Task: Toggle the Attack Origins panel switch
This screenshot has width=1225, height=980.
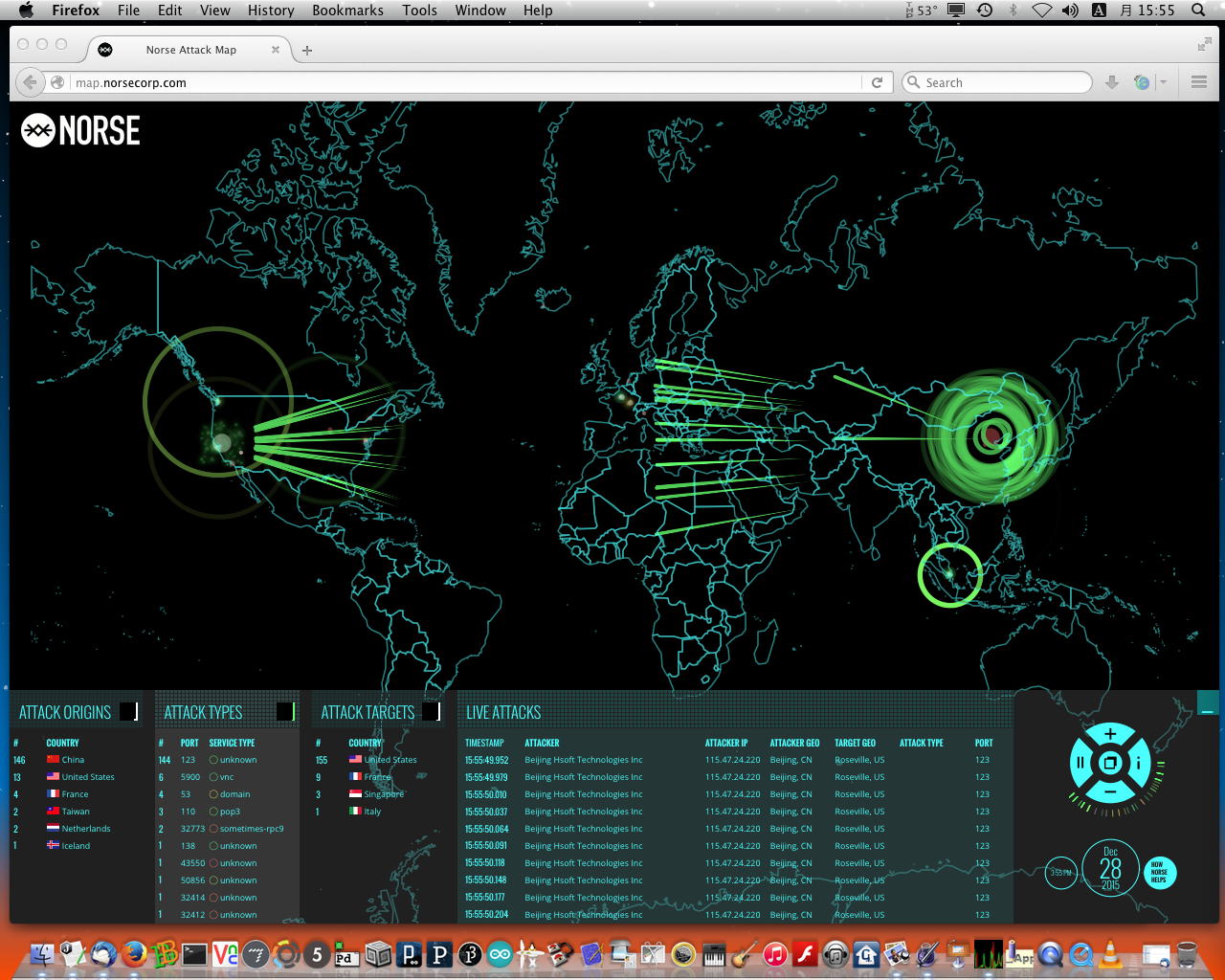Action: [129, 711]
